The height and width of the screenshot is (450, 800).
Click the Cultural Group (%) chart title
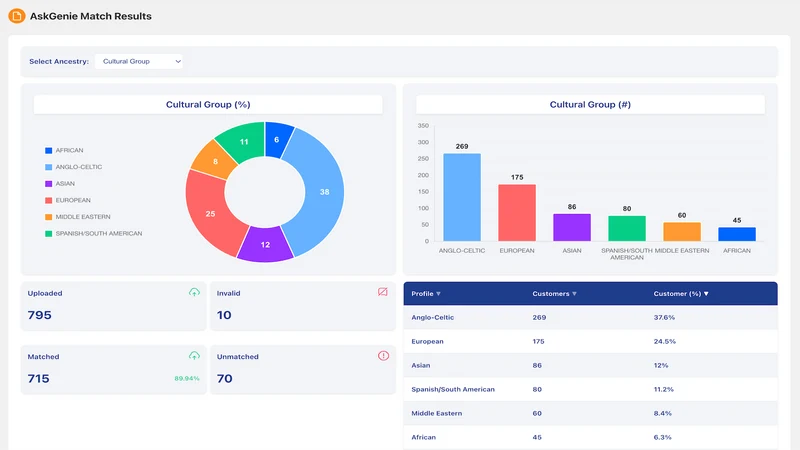point(208,105)
